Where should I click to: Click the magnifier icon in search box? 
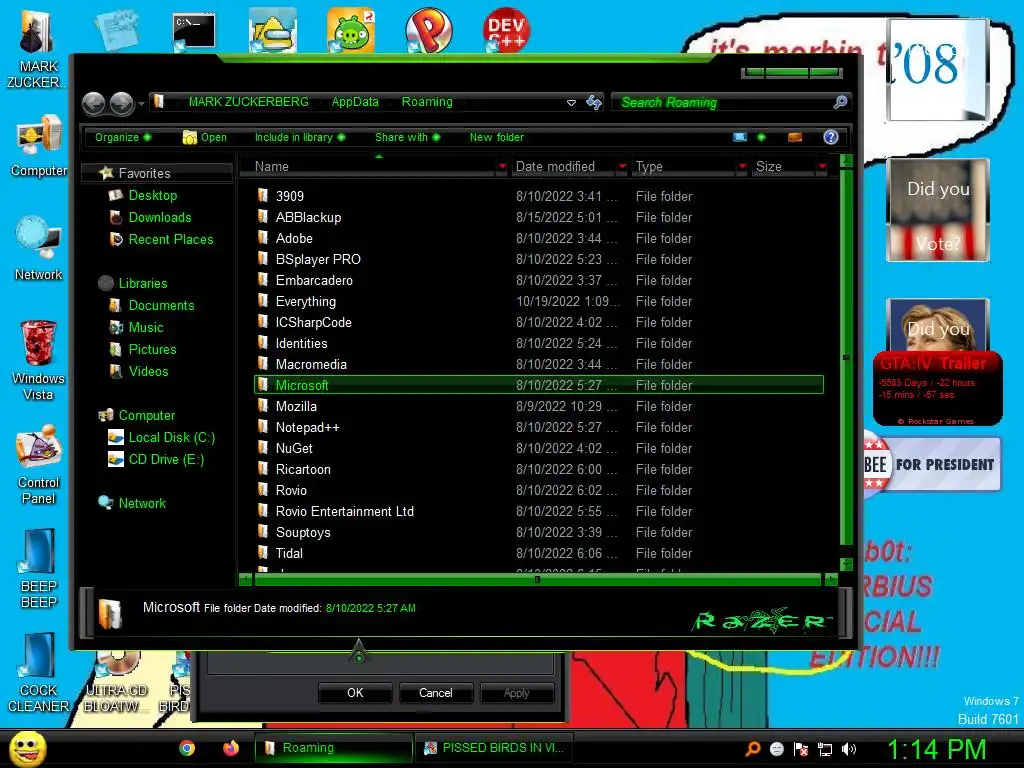point(840,102)
